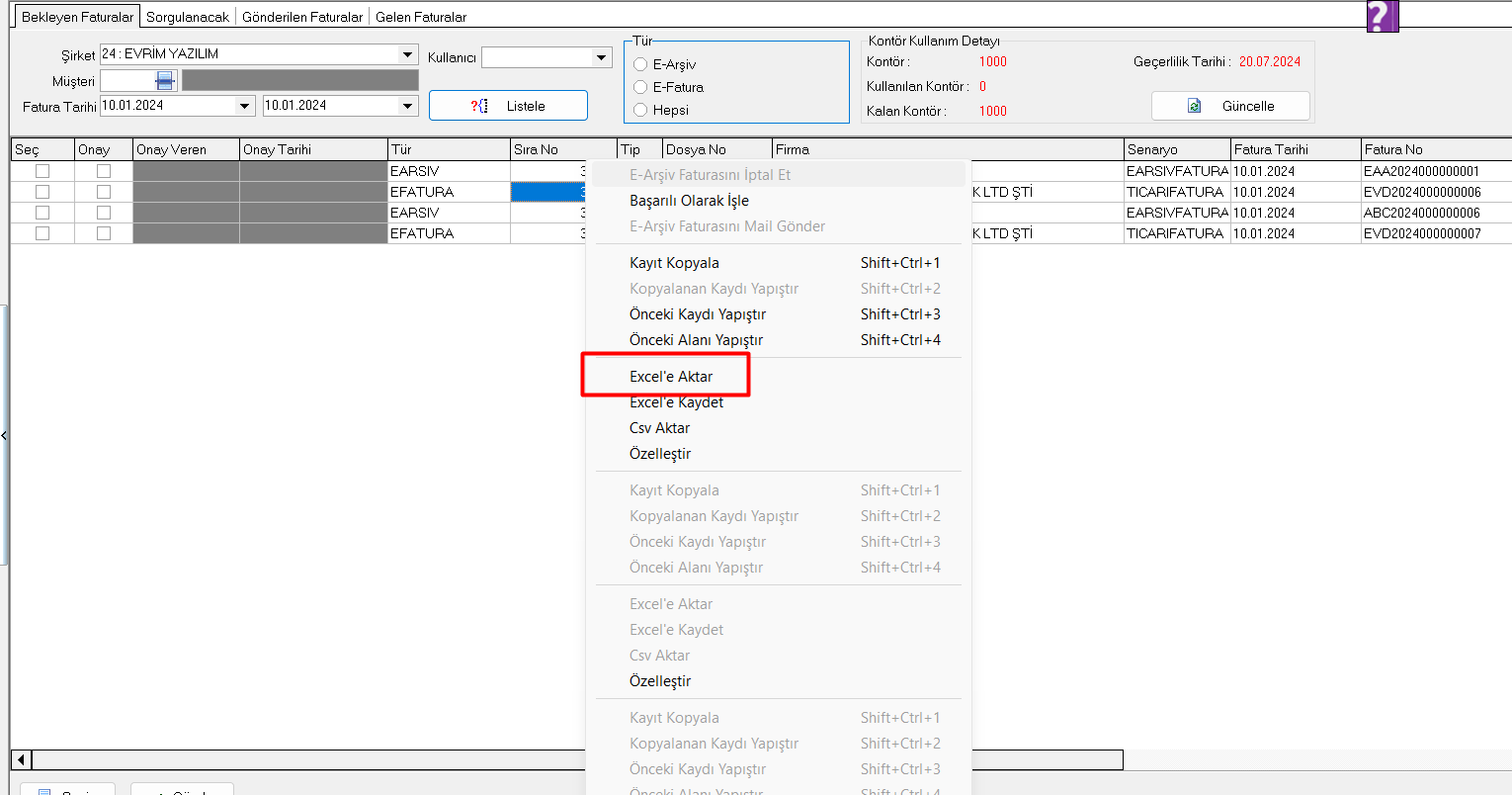Tick Seç checkbox for invoice EVD2024000000006
Viewport: 1512px width, 795px height.
42,192
